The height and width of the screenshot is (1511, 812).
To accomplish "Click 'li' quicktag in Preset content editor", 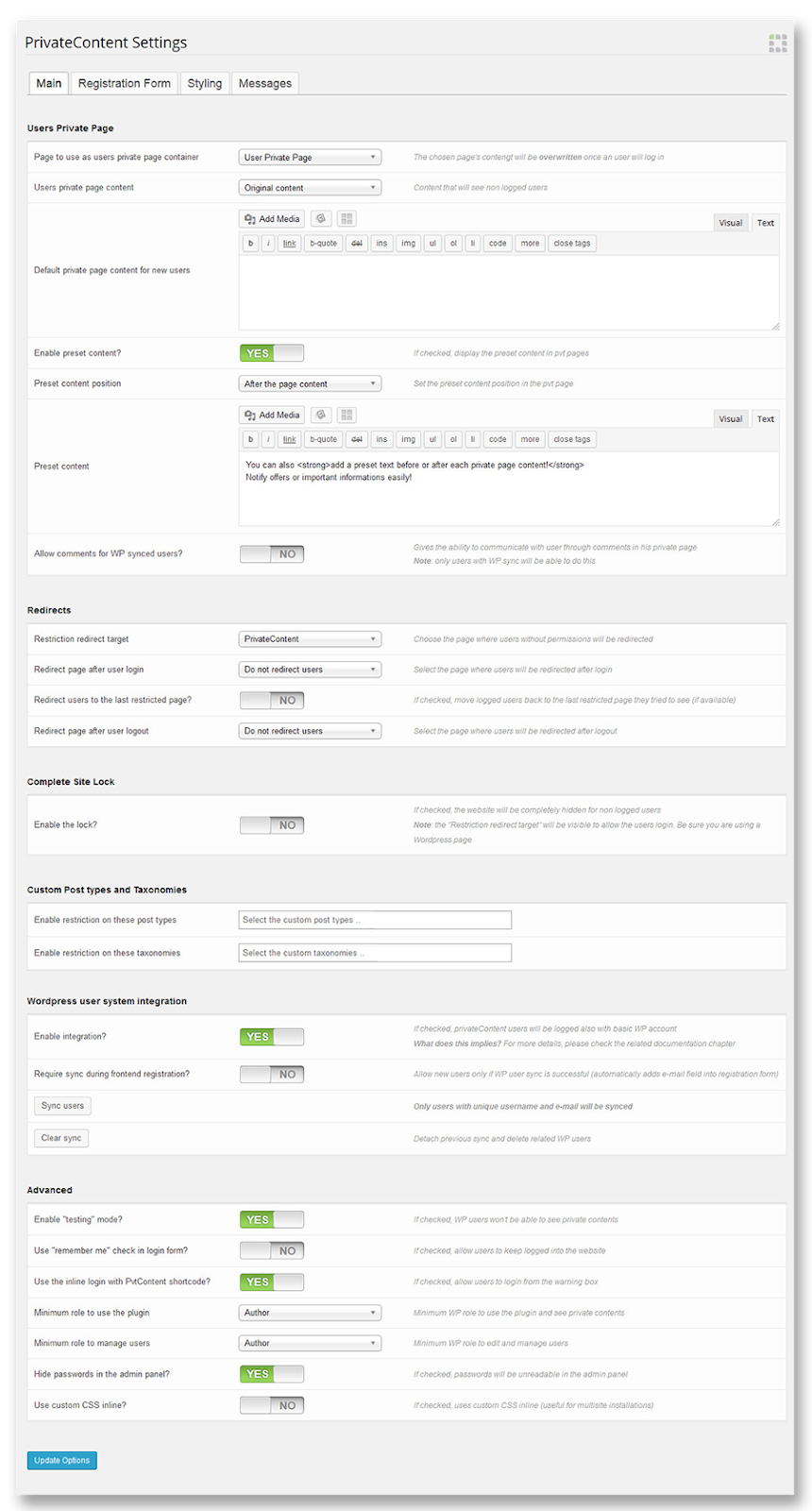I will (472, 439).
